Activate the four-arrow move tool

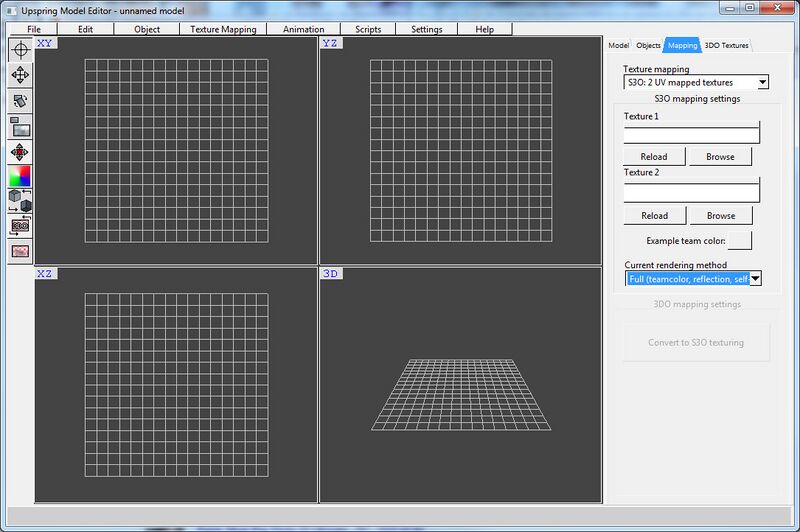click(20, 75)
